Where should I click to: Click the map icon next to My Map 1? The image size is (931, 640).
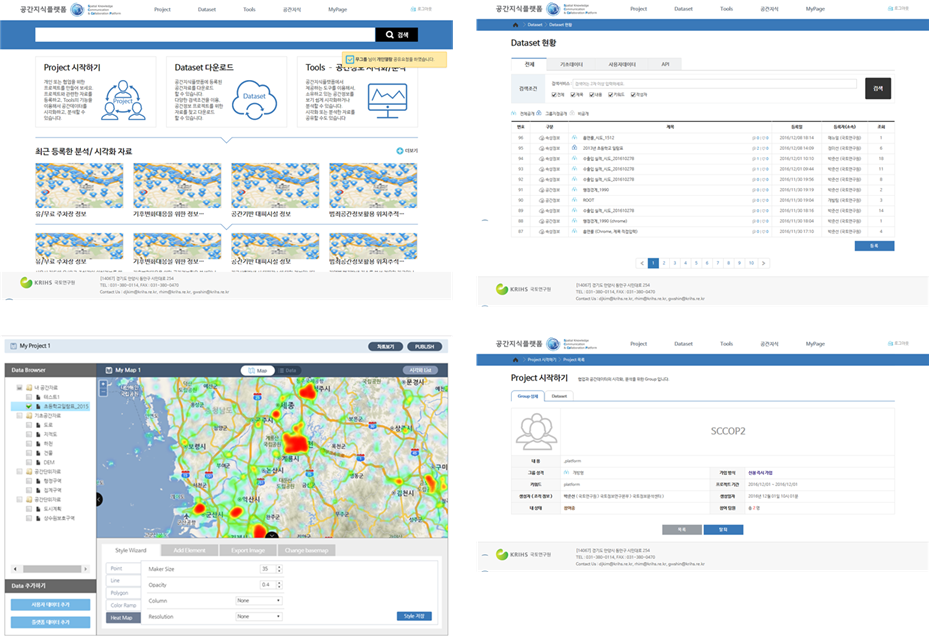click(x=109, y=370)
